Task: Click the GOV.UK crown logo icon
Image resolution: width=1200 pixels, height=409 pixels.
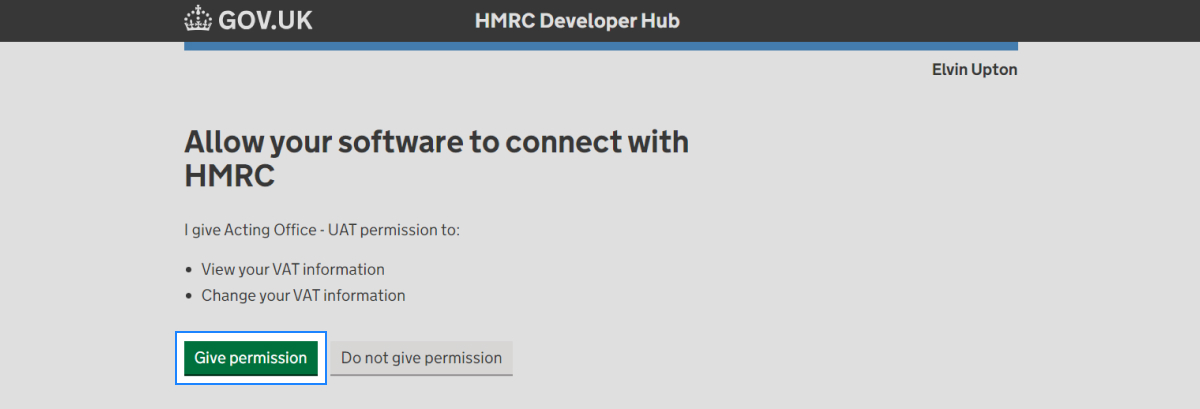Action: tap(199, 20)
